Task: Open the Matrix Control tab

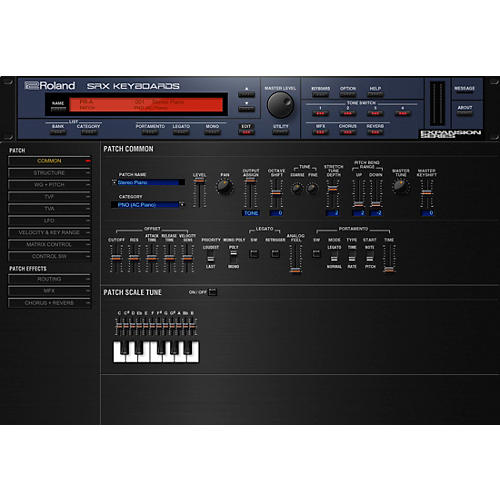Action: coord(49,245)
